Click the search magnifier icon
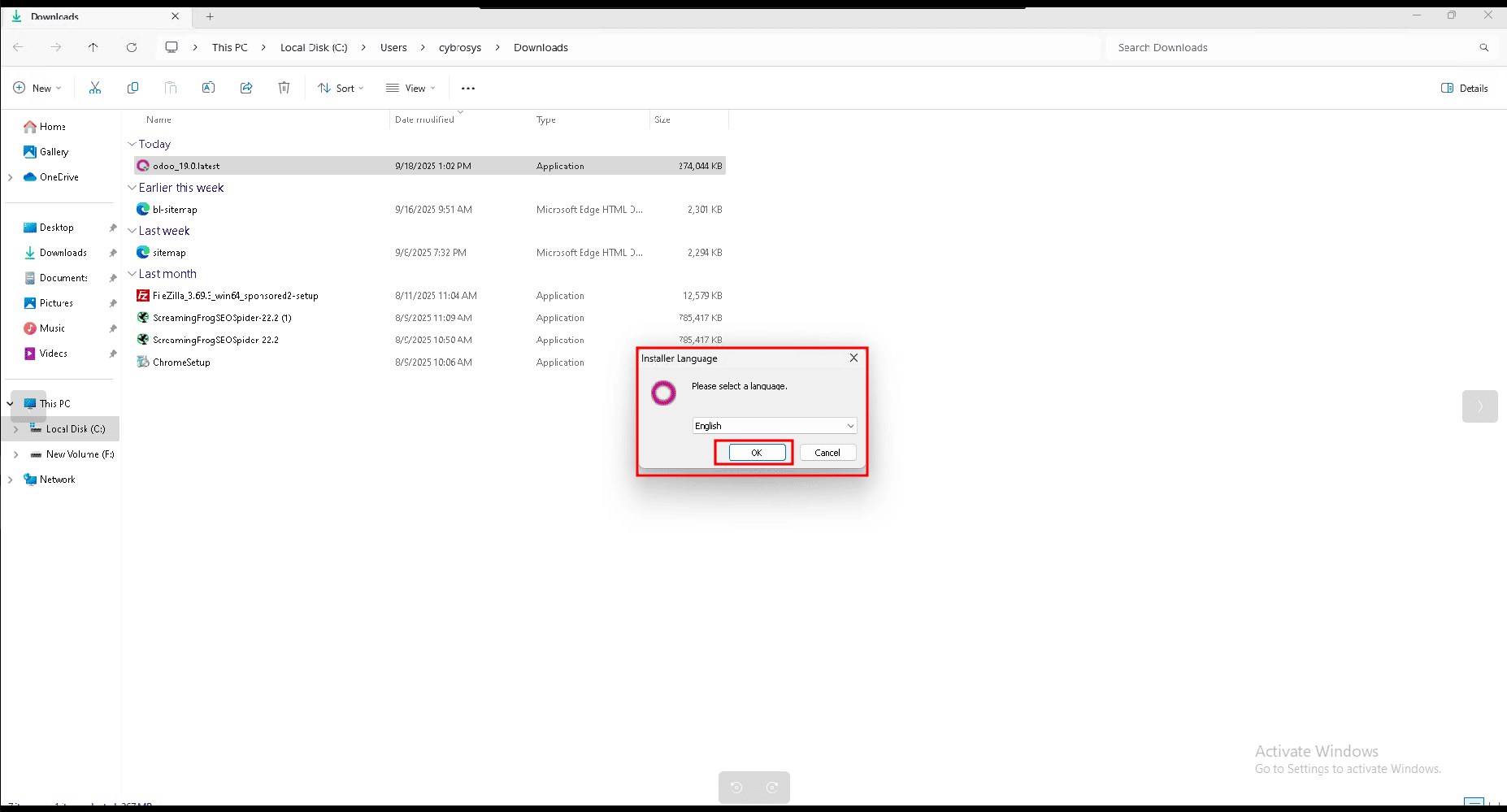Screen dimensions: 1507x812 (x=1484, y=47)
